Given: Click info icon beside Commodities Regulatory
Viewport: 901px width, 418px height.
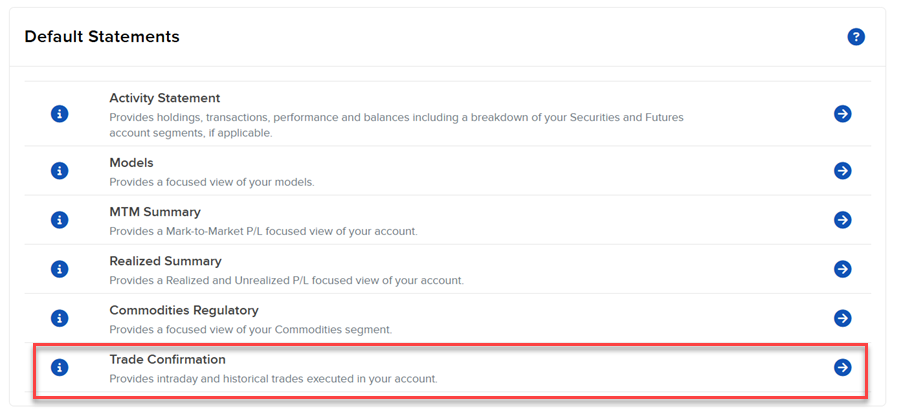Looking at the screenshot, I should pos(59,318).
